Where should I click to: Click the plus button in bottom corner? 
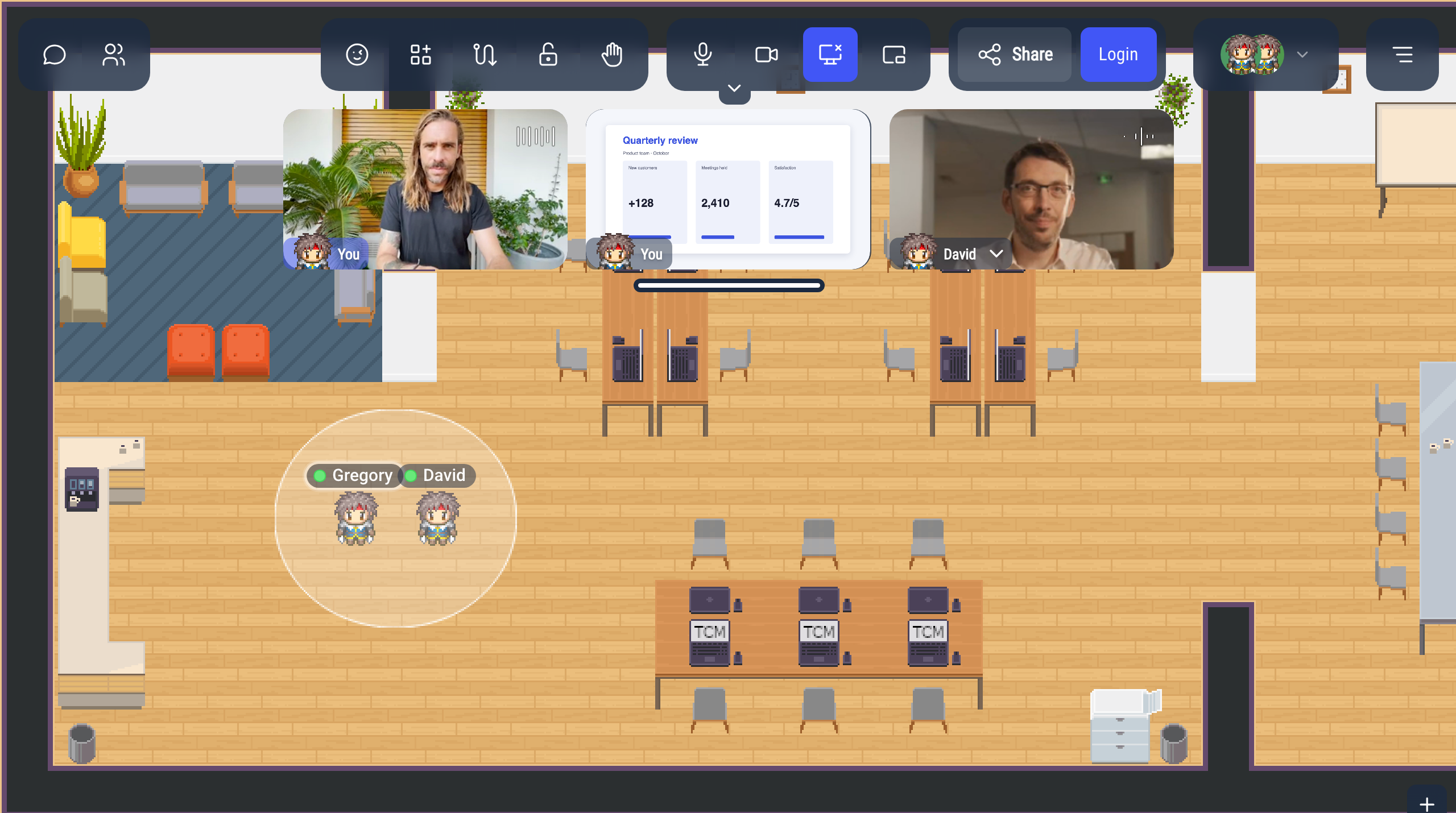tap(1426, 804)
